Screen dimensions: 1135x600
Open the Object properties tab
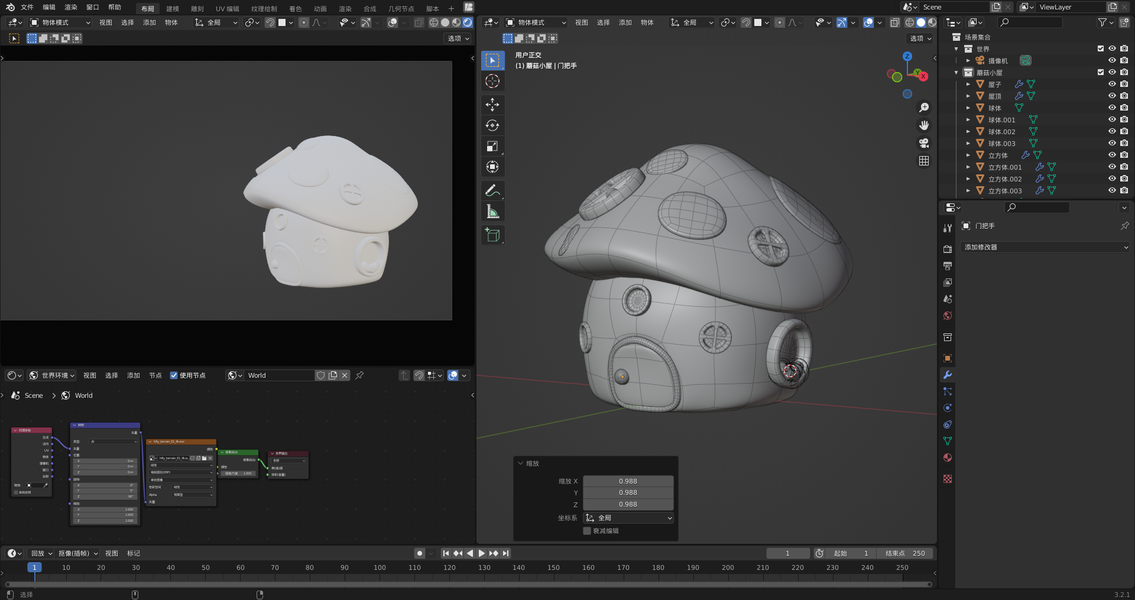coord(948,358)
